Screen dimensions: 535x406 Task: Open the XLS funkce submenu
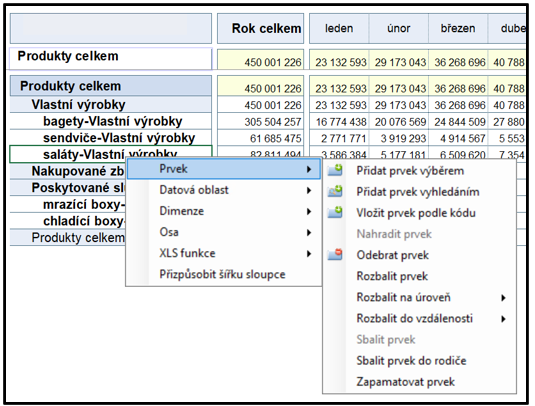click(224, 253)
